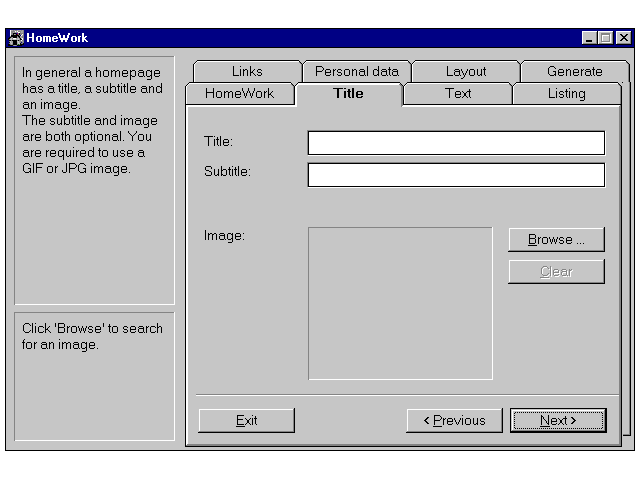The height and width of the screenshot is (480, 640).
Task: Minimize the HomeWork window
Action: pos(589,38)
